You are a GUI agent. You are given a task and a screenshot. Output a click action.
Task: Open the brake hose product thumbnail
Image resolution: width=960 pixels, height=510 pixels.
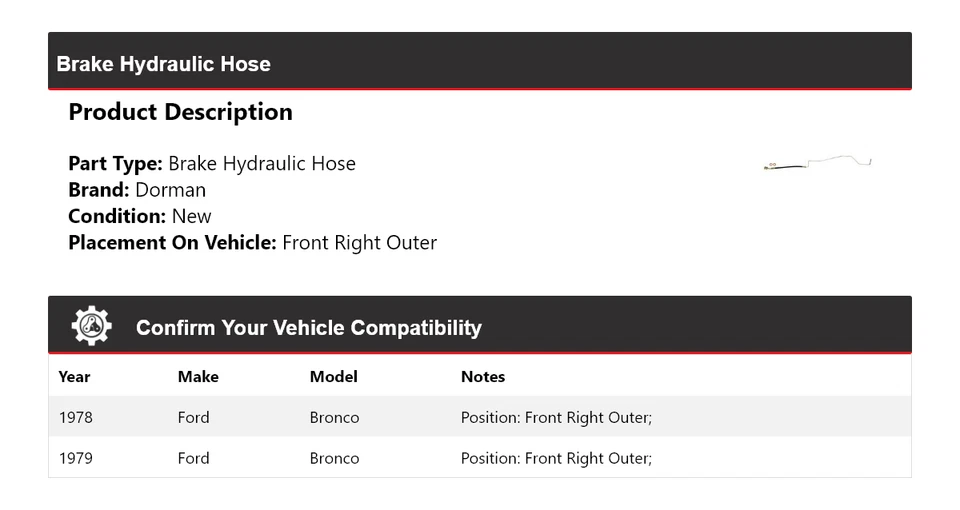pyautogui.click(x=818, y=163)
